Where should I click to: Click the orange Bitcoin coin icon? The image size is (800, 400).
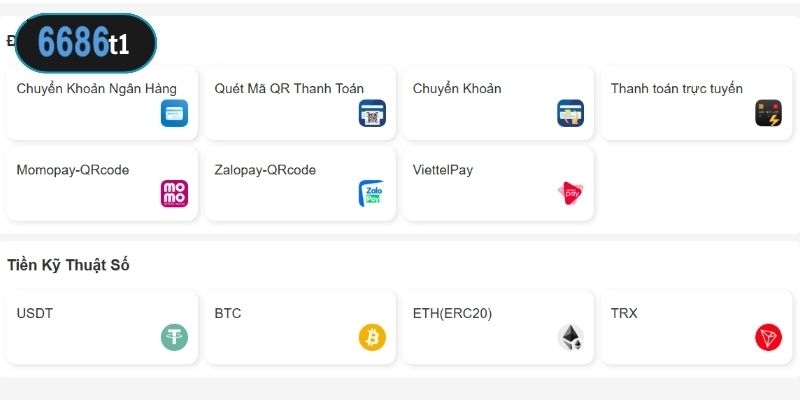click(x=372, y=337)
